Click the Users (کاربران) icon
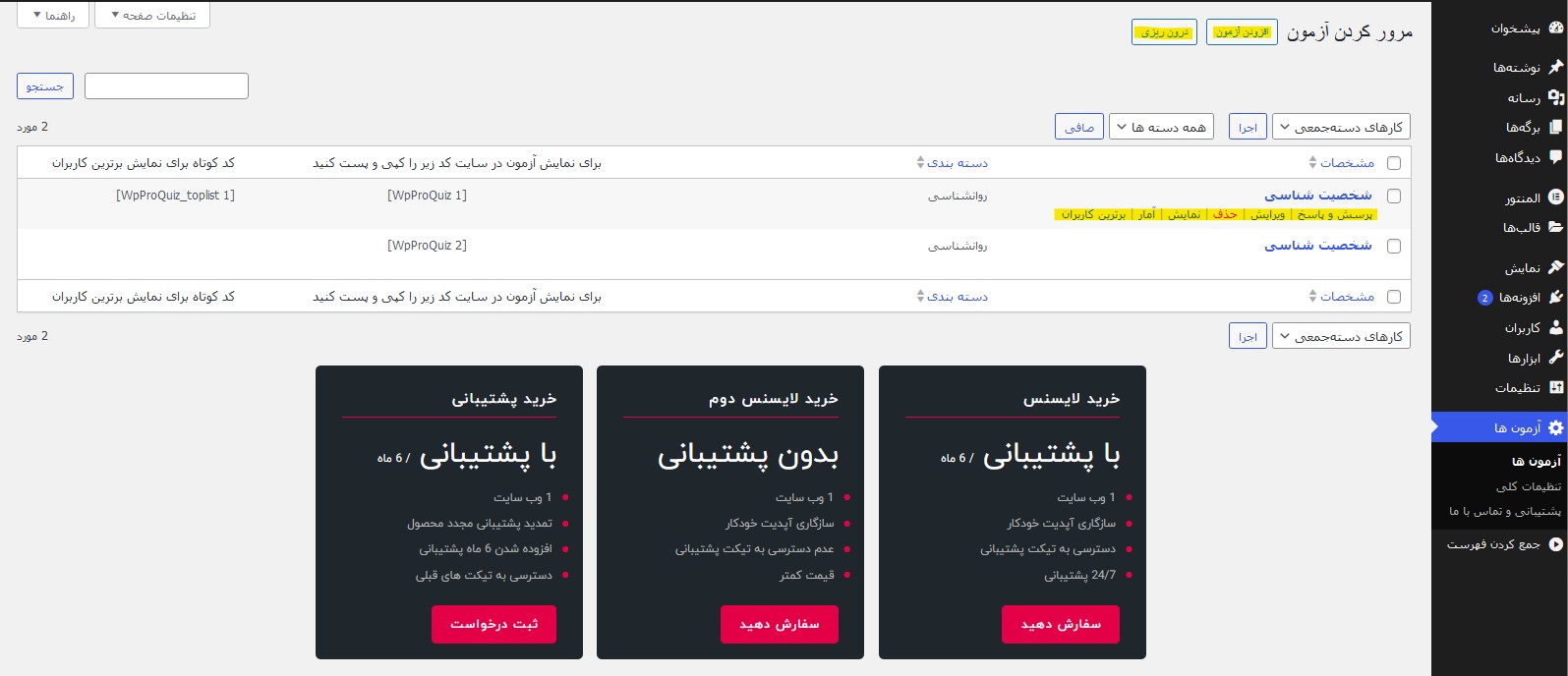This screenshot has height=676, width=1568. pos(1555,327)
